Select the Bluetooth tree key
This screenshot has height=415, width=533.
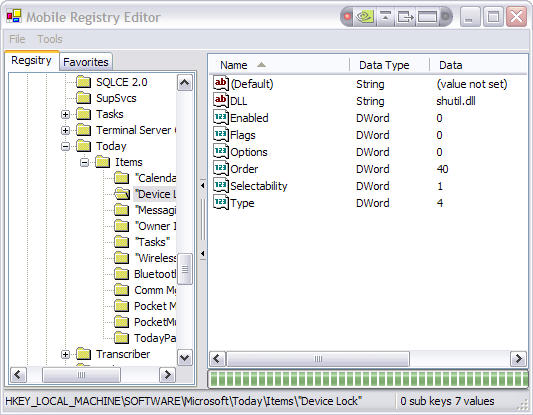tap(155, 274)
